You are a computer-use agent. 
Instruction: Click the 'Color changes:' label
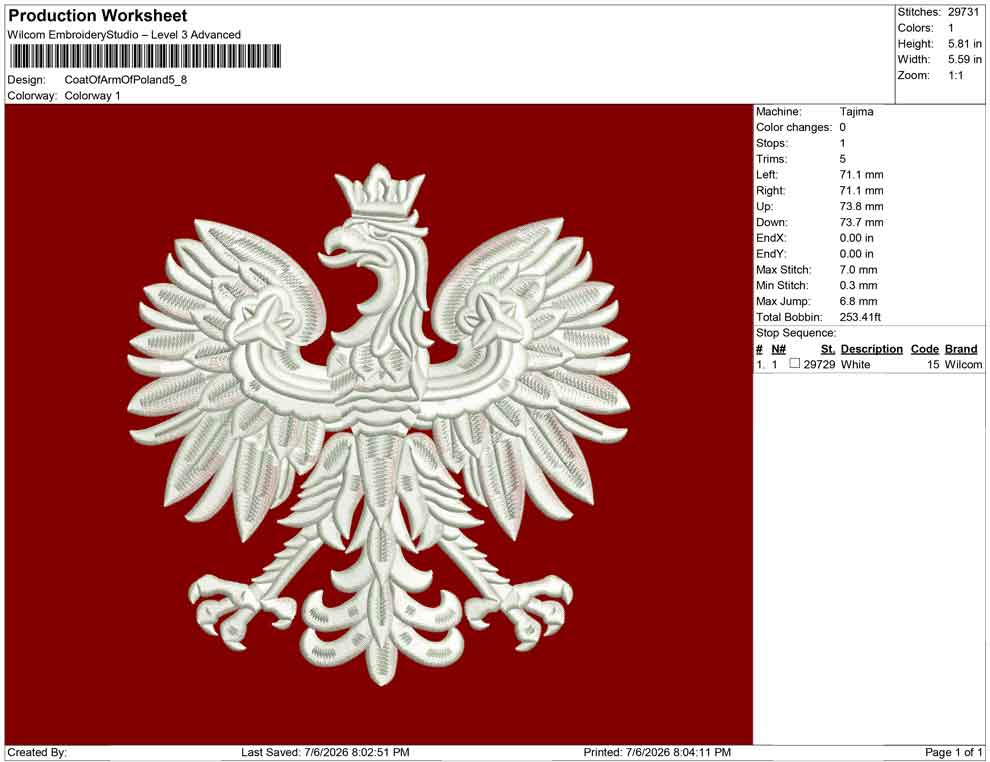(x=794, y=128)
